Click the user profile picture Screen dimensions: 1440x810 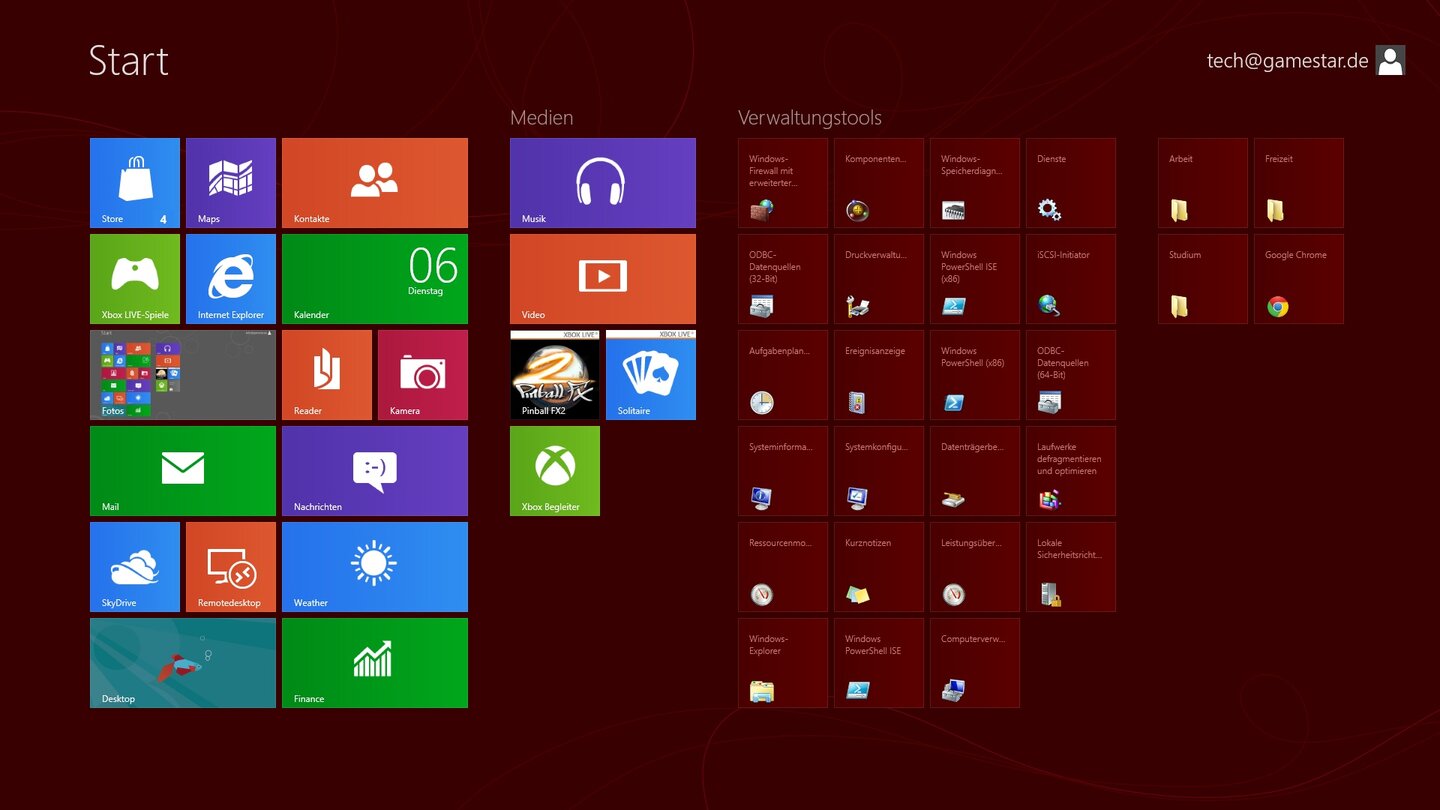pos(1390,61)
